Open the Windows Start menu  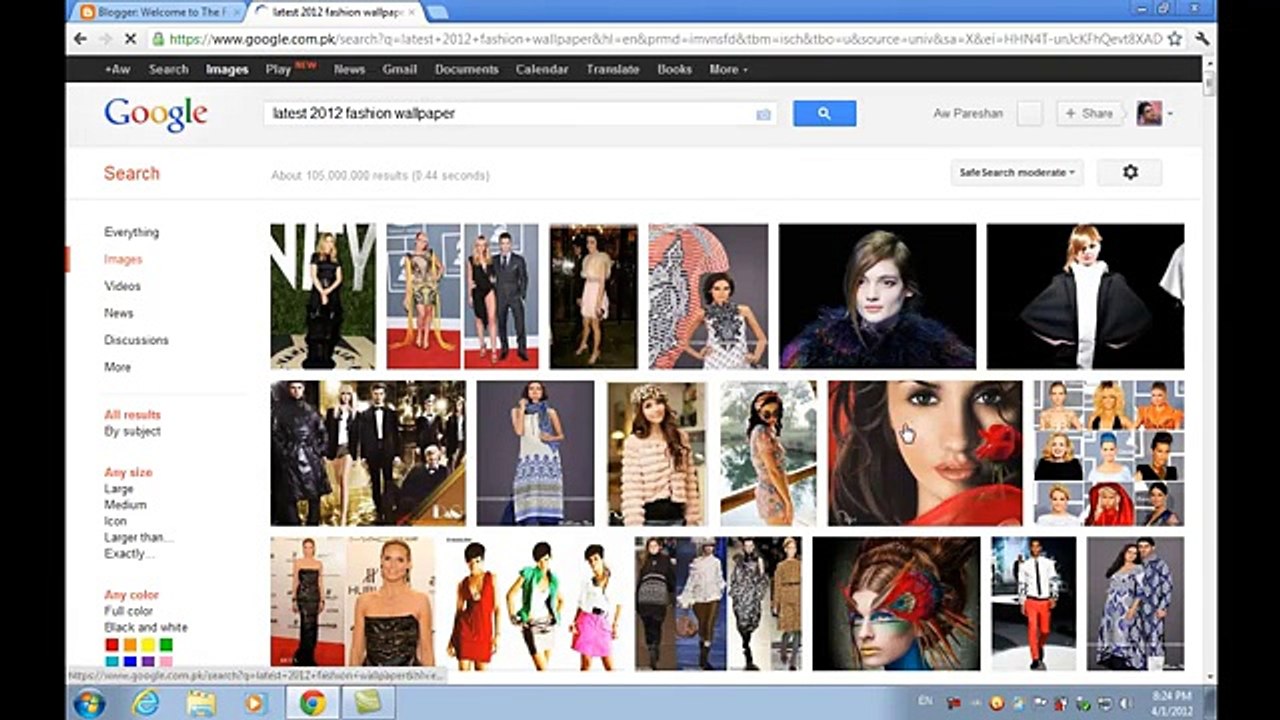point(89,703)
